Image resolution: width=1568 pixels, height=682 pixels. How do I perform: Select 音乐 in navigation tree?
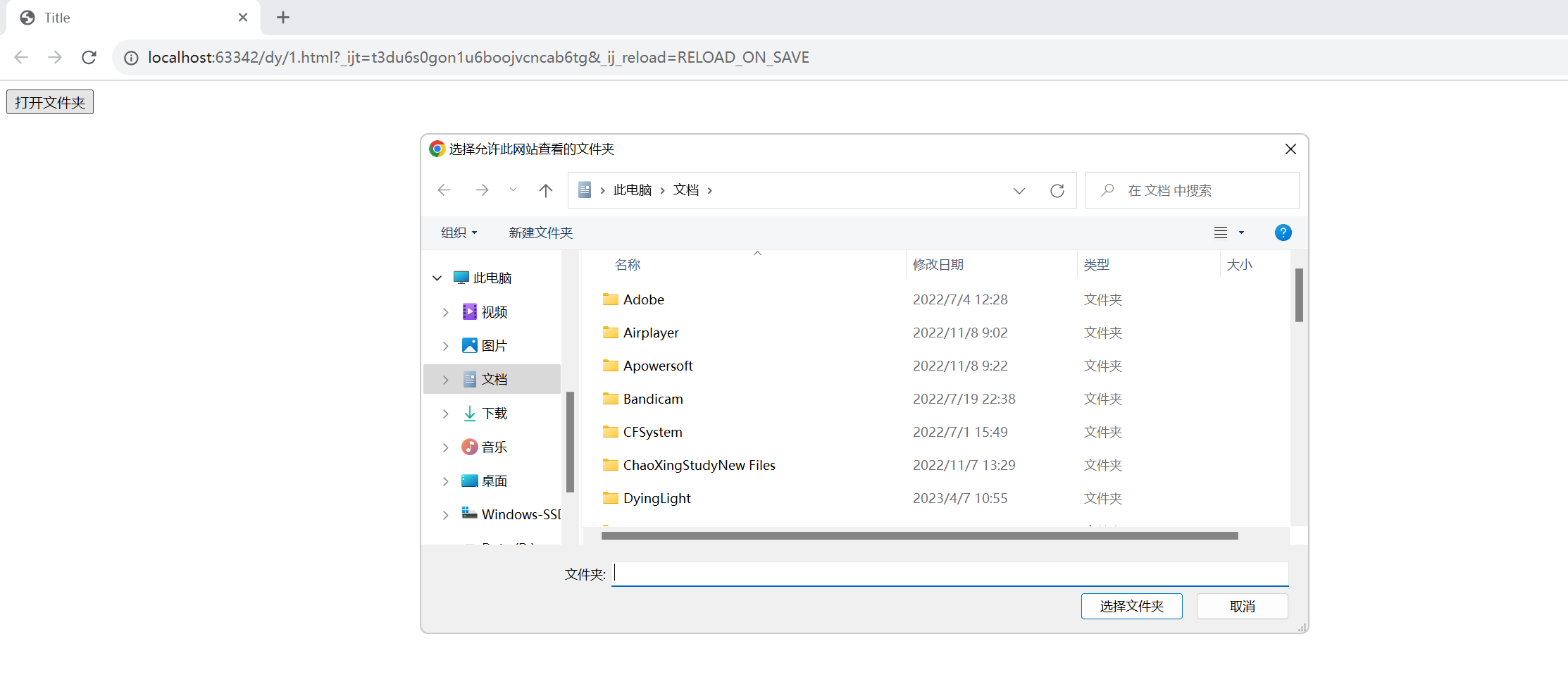tap(494, 447)
